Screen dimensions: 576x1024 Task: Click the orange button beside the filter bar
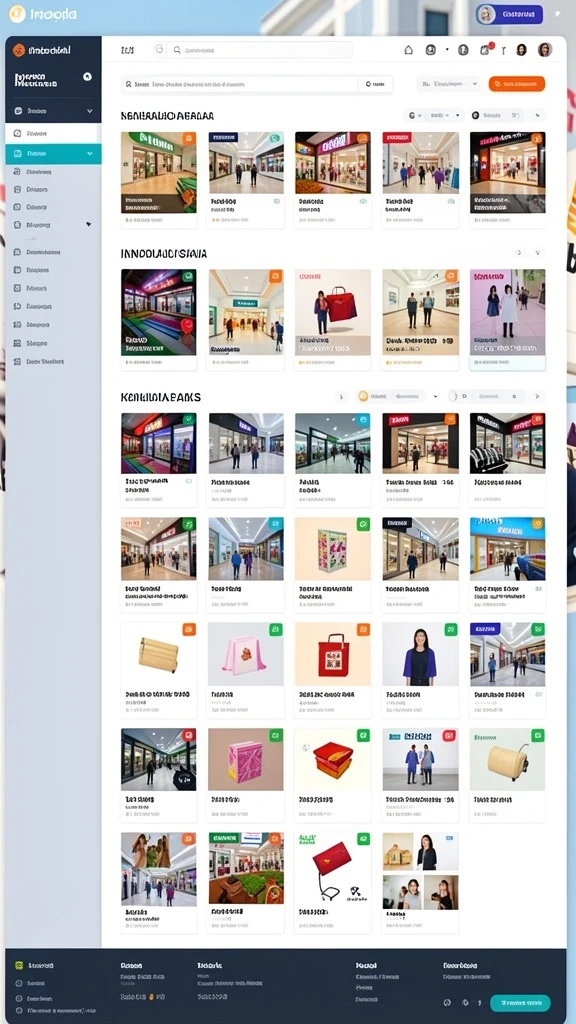point(517,84)
